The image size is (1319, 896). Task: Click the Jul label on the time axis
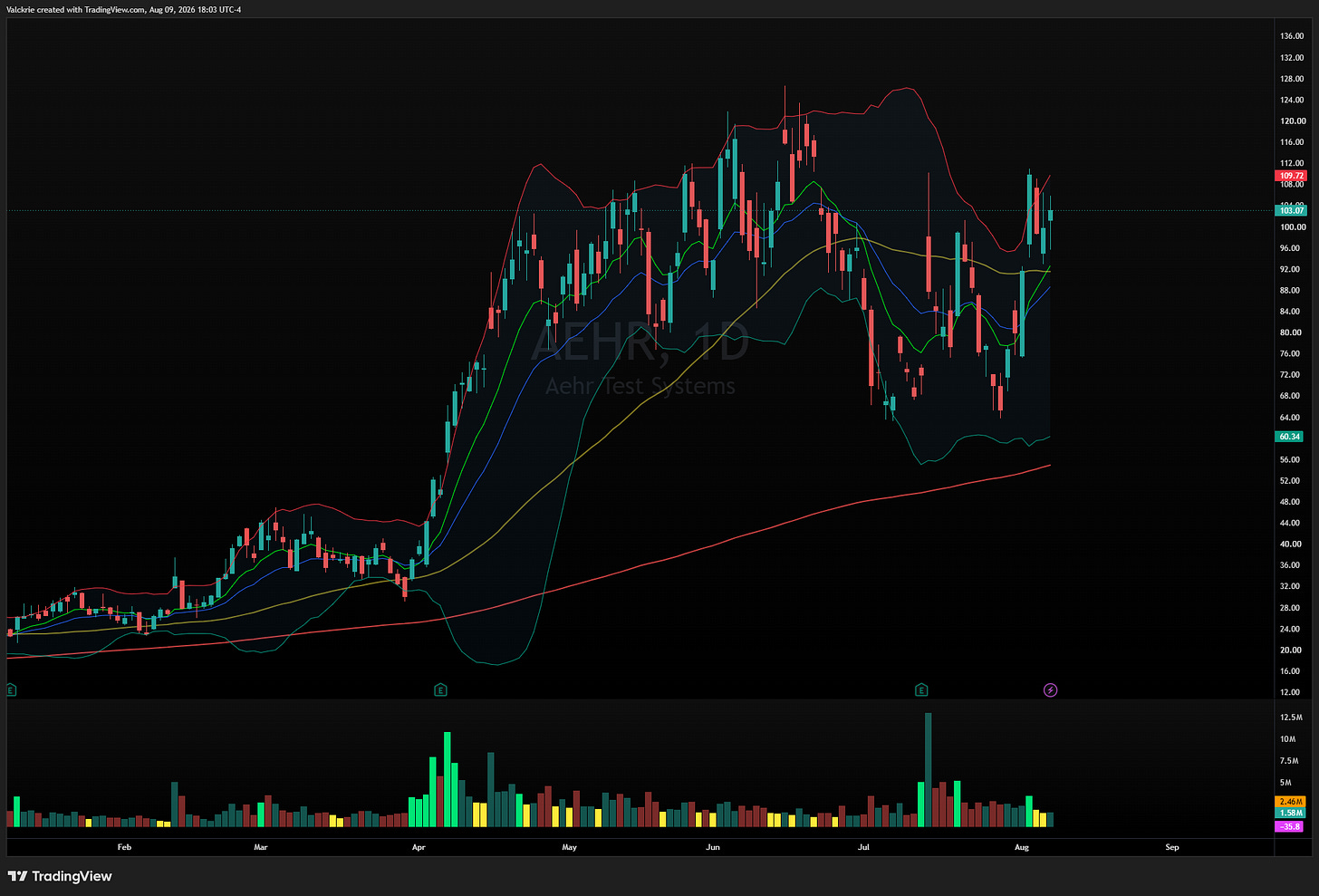(x=863, y=847)
